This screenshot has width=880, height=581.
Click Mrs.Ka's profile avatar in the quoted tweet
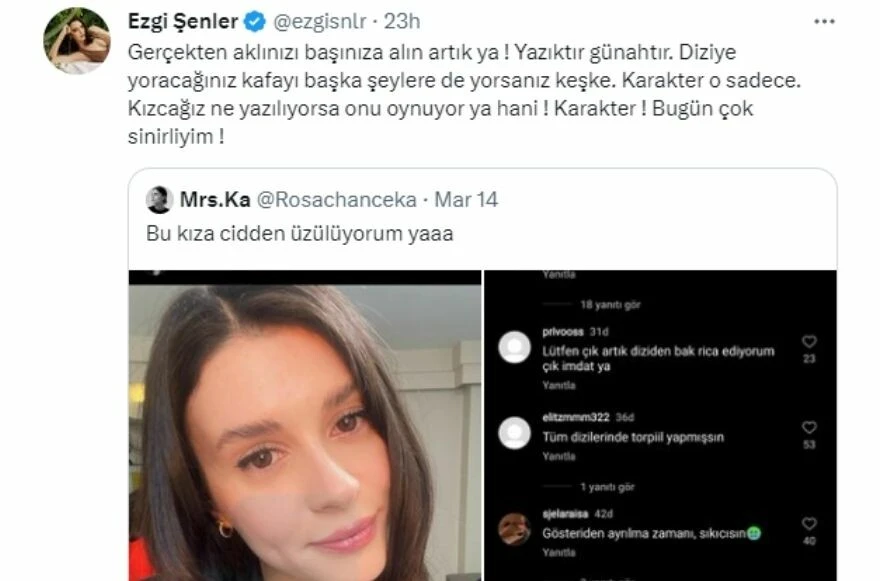[x=156, y=200]
